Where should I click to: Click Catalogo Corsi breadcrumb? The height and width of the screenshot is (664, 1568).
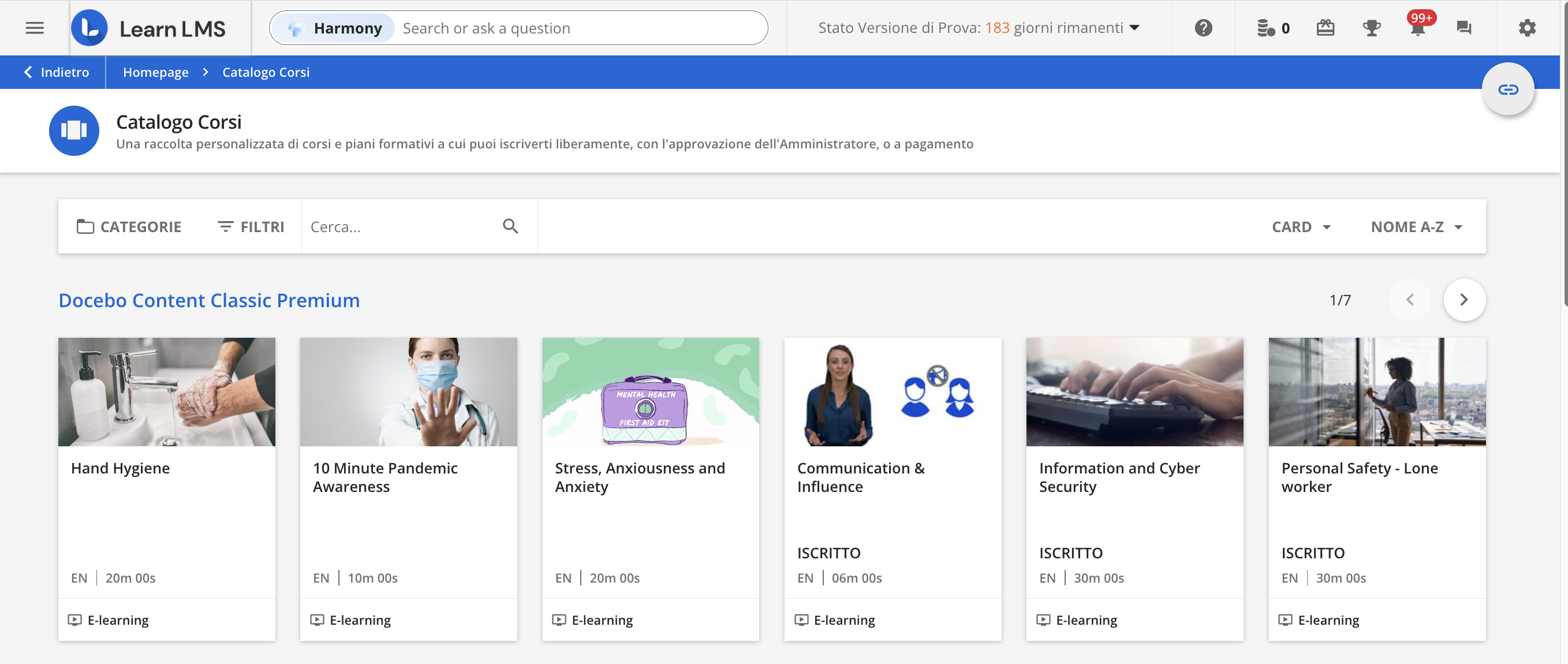[266, 72]
